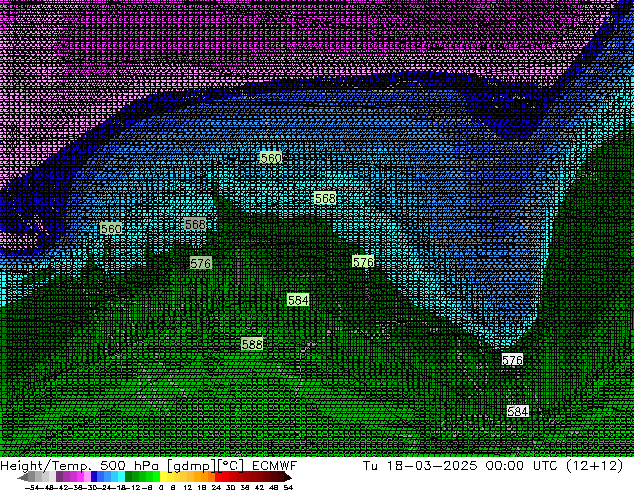
Task: Click the dark blue legend swatch
Action: click(x=94, y=477)
